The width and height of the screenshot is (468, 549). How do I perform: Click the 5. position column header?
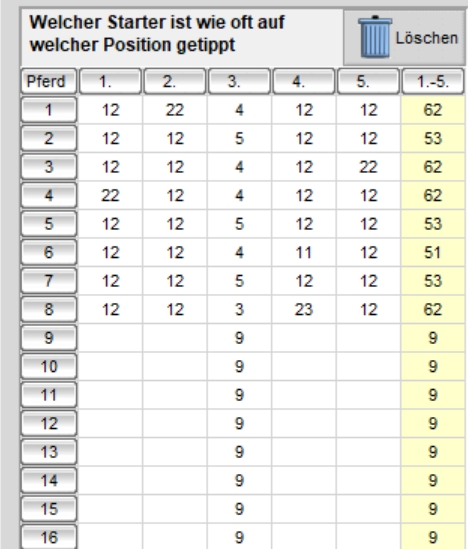368,82
